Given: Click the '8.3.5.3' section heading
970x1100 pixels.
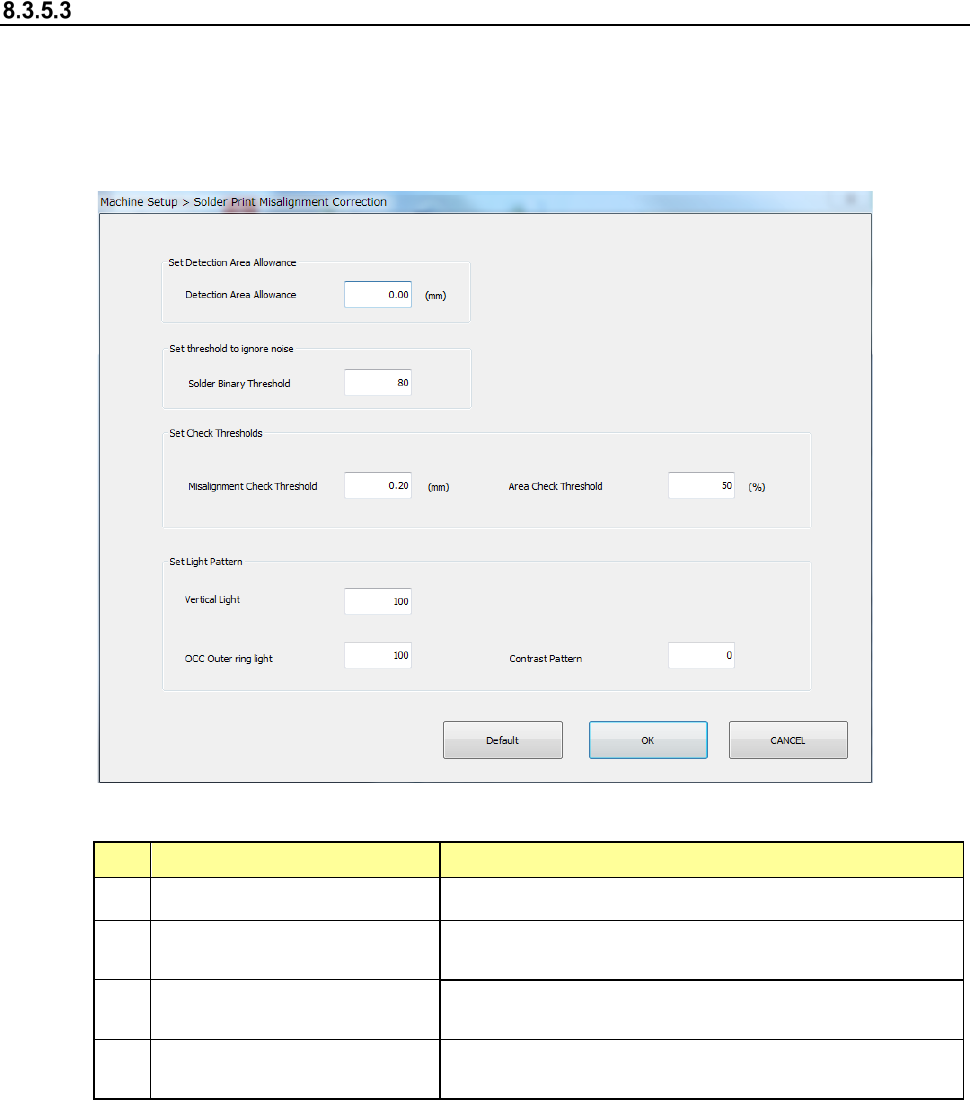Looking at the screenshot, I should point(37,11).
